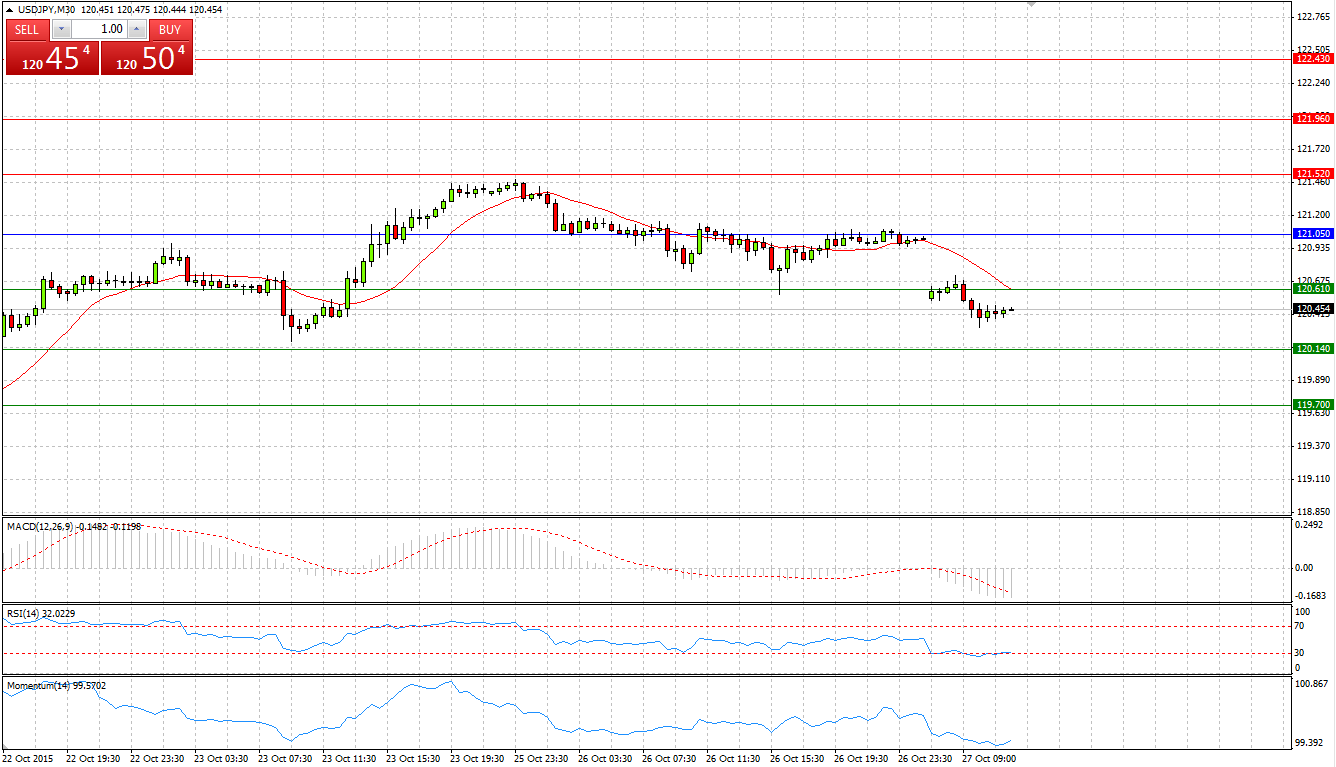Click the SELL button

[x=27, y=30]
